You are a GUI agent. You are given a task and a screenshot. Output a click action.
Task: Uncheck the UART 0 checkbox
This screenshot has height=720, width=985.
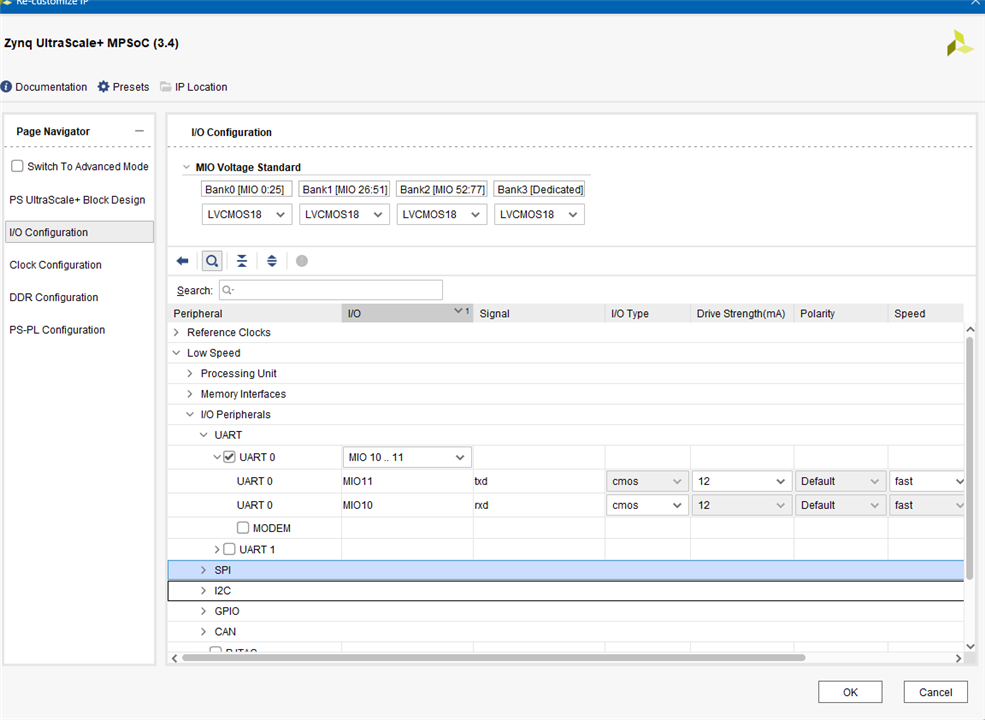pyautogui.click(x=230, y=457)
